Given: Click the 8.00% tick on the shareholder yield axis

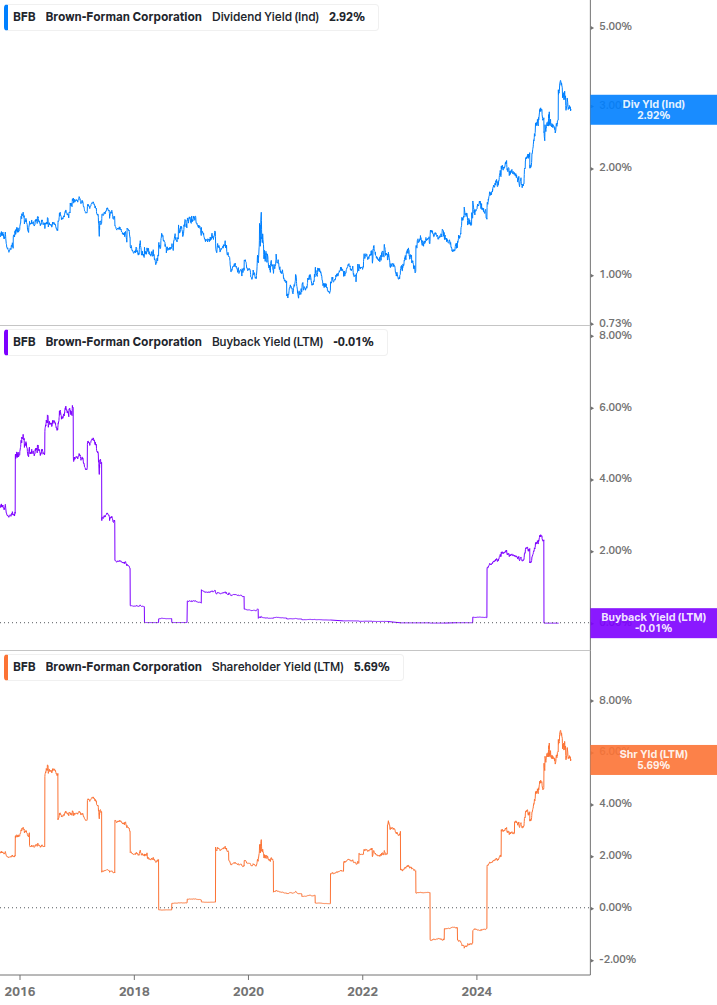Looking at the screenshot, I should click(x=615, y=701).
